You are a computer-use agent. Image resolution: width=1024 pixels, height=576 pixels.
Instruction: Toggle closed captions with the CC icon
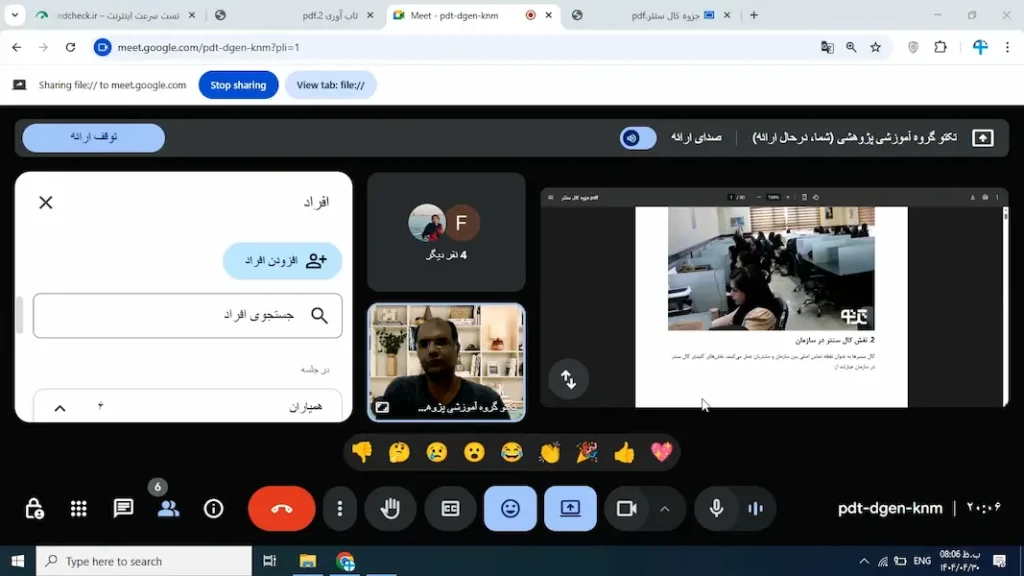pyautogui.click(x=450, y=508)
